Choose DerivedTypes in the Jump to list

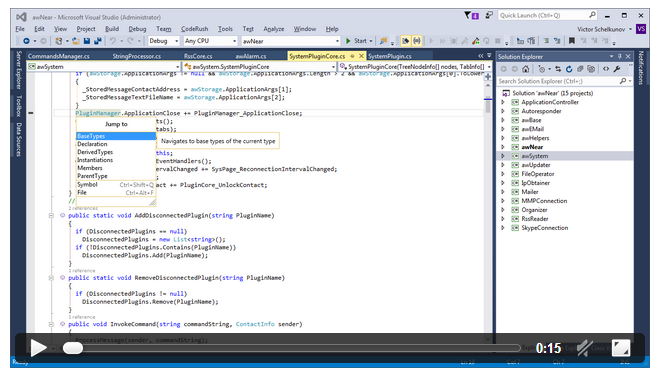[116, 152]
